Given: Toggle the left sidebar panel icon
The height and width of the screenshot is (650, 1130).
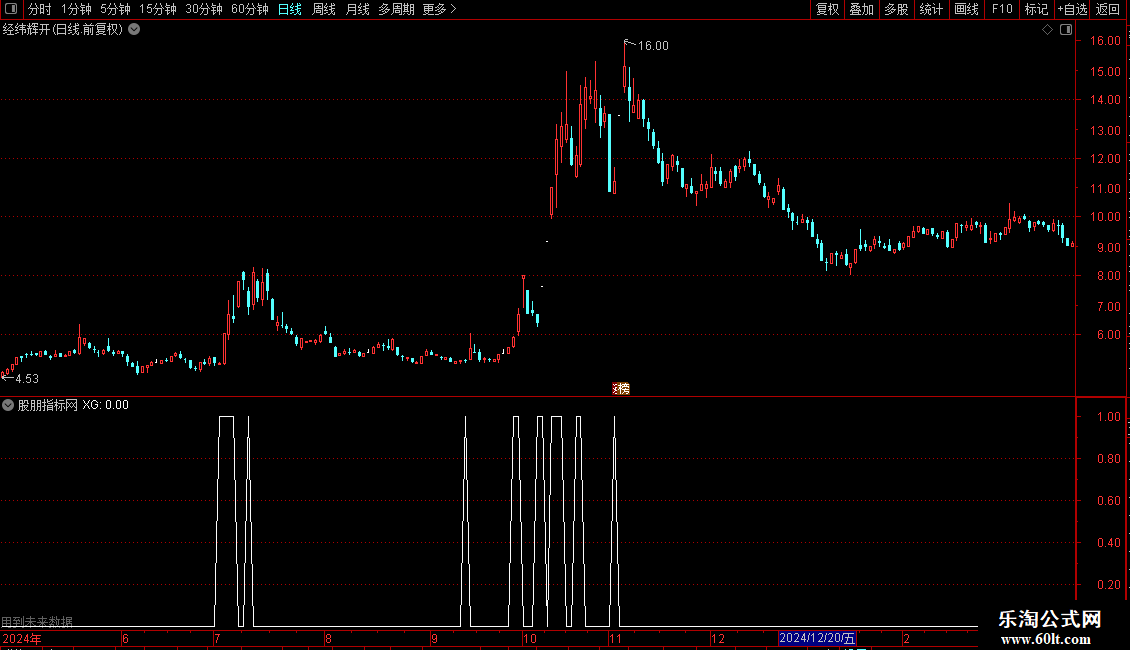Looking at the screenshot, I should pos(11,9).
